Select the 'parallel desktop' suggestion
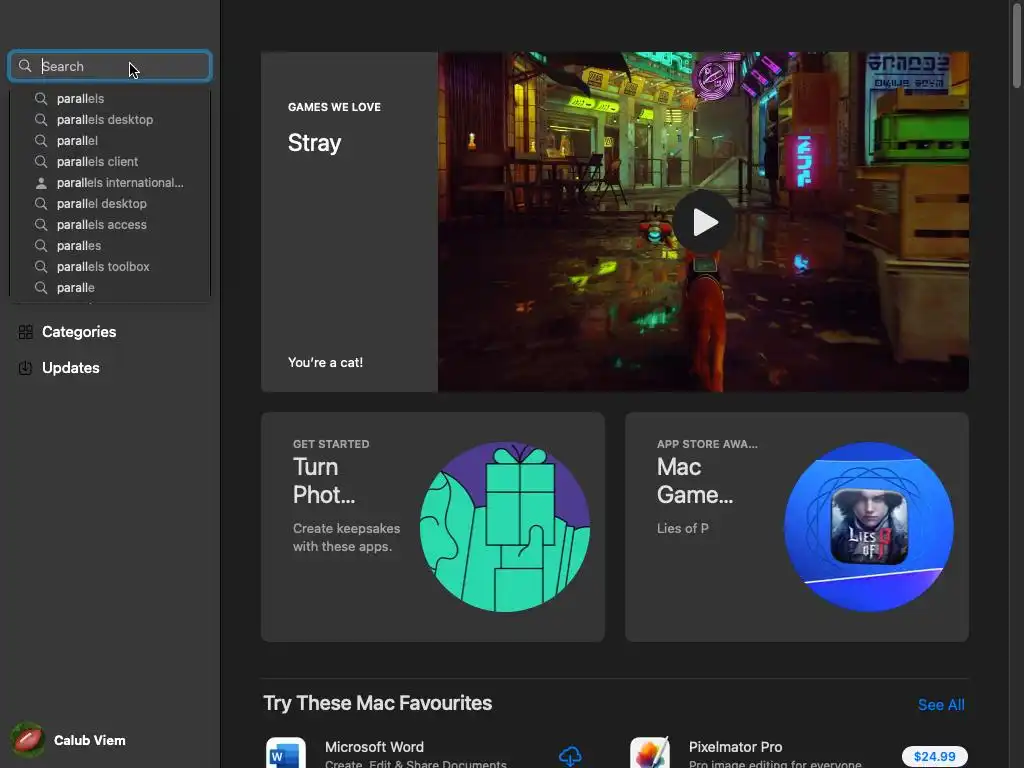 pos(110,204)
